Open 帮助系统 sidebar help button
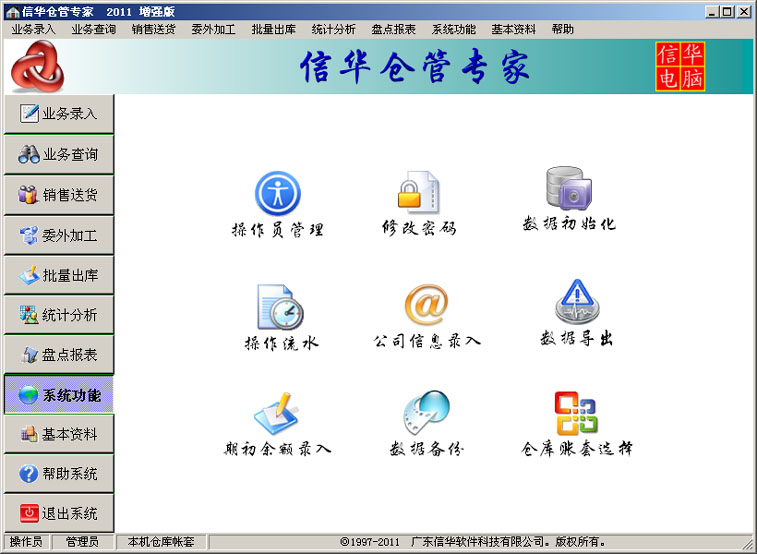The height and width of the screenshot is (554, 757). tap(59, 473)
